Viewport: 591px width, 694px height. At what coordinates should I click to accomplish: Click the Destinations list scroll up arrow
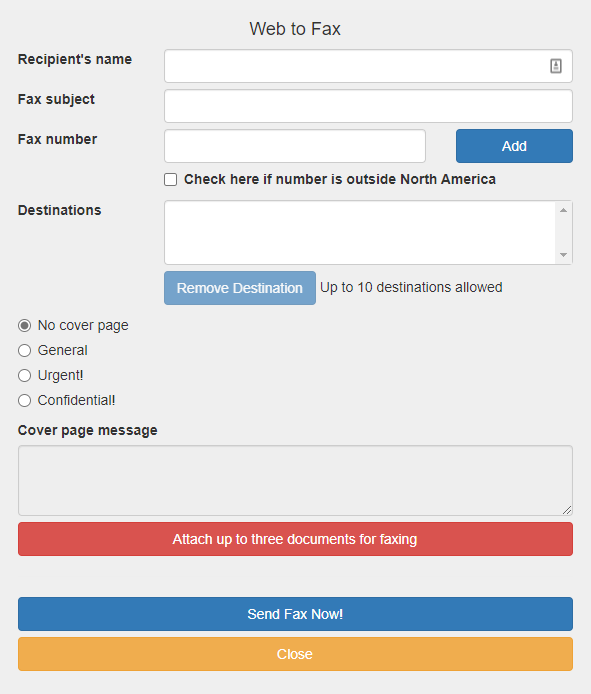(x=563, y=210)
